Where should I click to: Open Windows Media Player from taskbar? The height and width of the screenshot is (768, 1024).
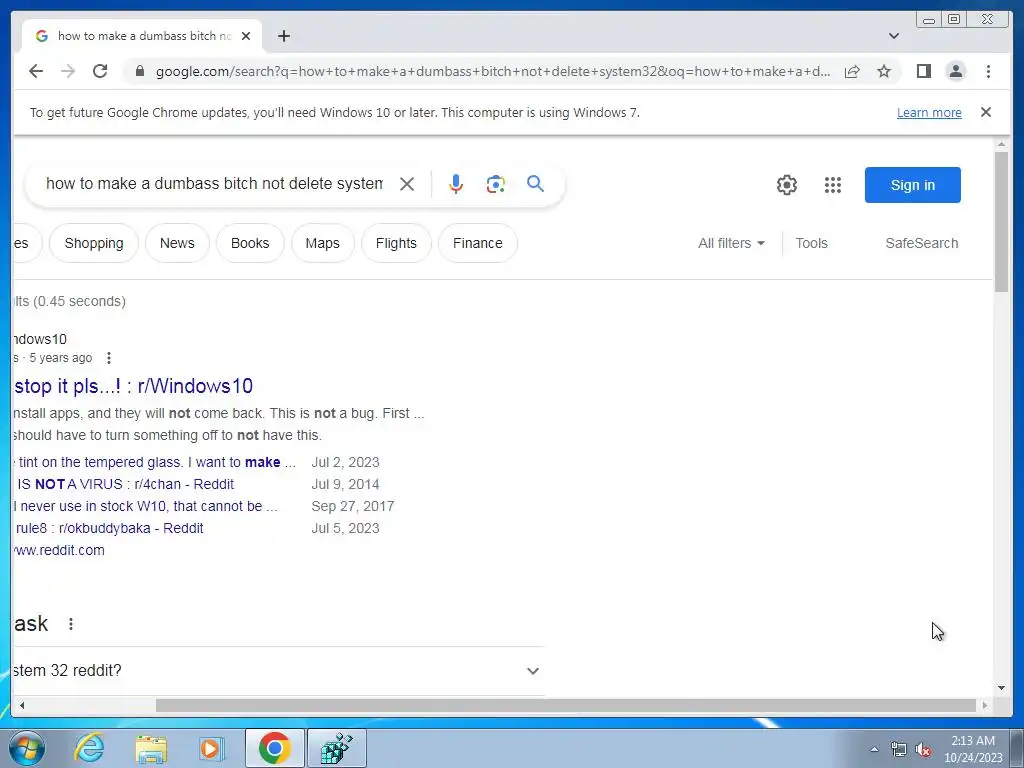click(211, 748)
